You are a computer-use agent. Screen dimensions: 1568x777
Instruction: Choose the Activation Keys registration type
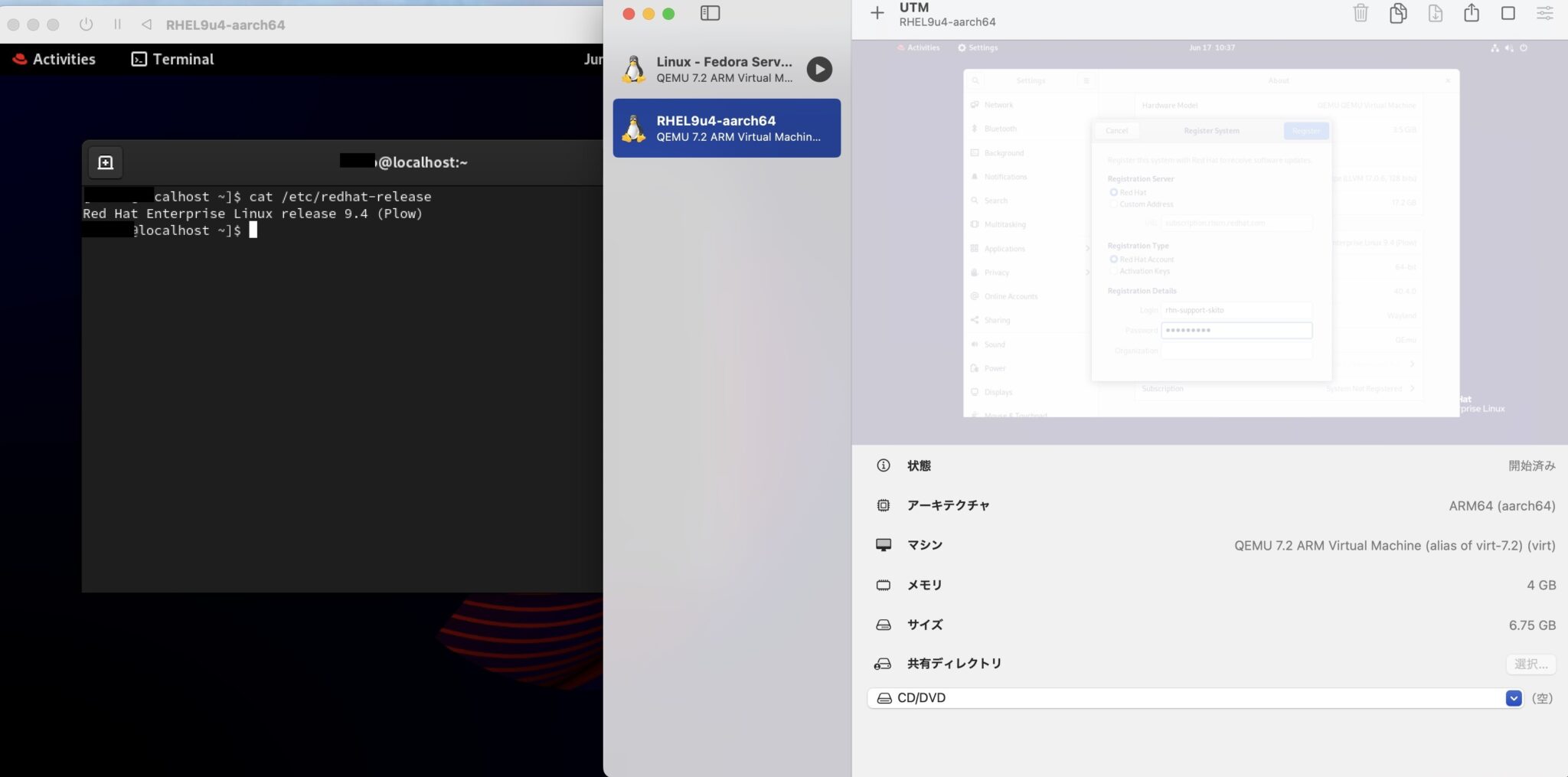pos(1114,270)
